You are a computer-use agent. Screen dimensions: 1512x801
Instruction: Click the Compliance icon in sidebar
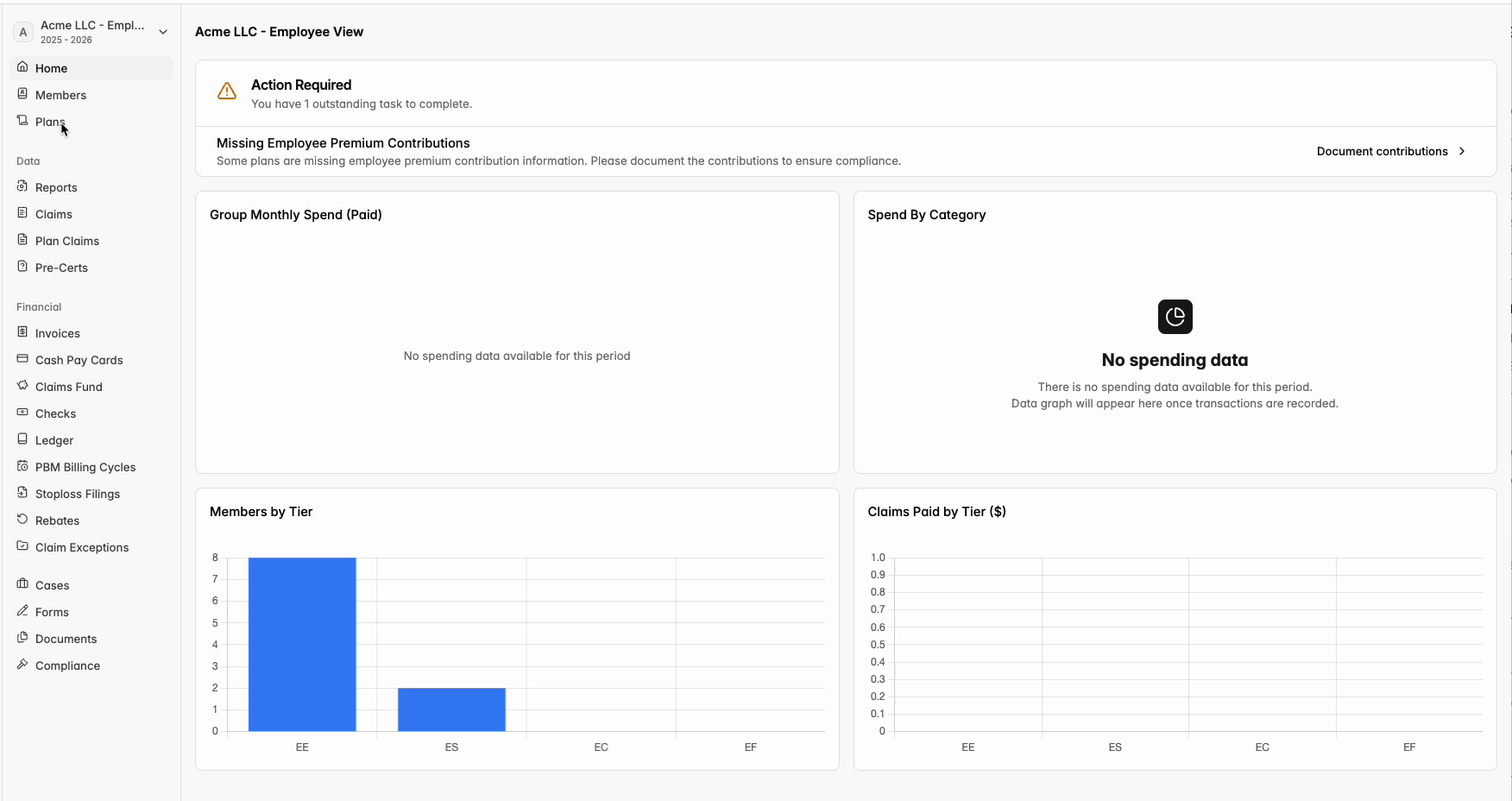click(x=22, y=665)
